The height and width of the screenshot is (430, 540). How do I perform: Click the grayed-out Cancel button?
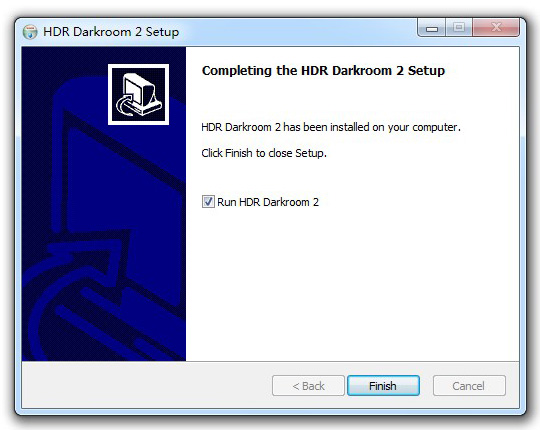469,386
